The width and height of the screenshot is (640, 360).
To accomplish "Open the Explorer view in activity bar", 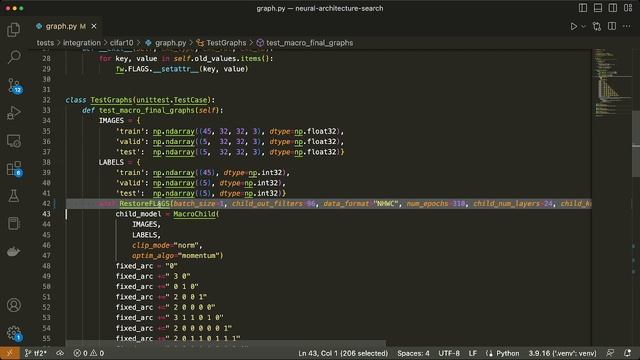I will tap(13, 29).
